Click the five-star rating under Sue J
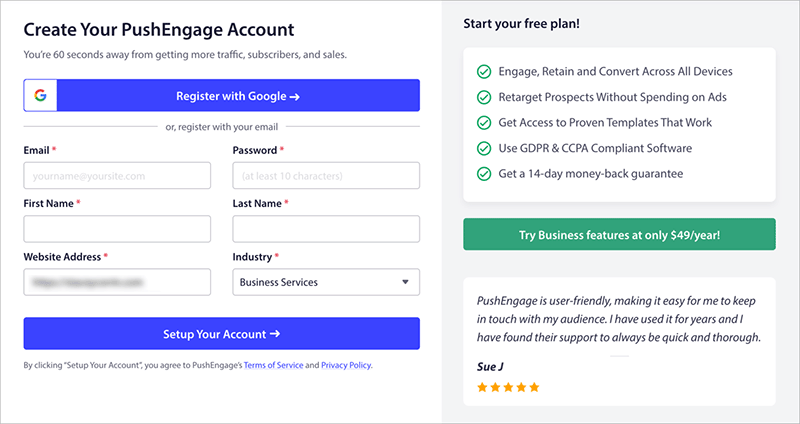This screenshot has height=424, width=800. tap(508, 386)
